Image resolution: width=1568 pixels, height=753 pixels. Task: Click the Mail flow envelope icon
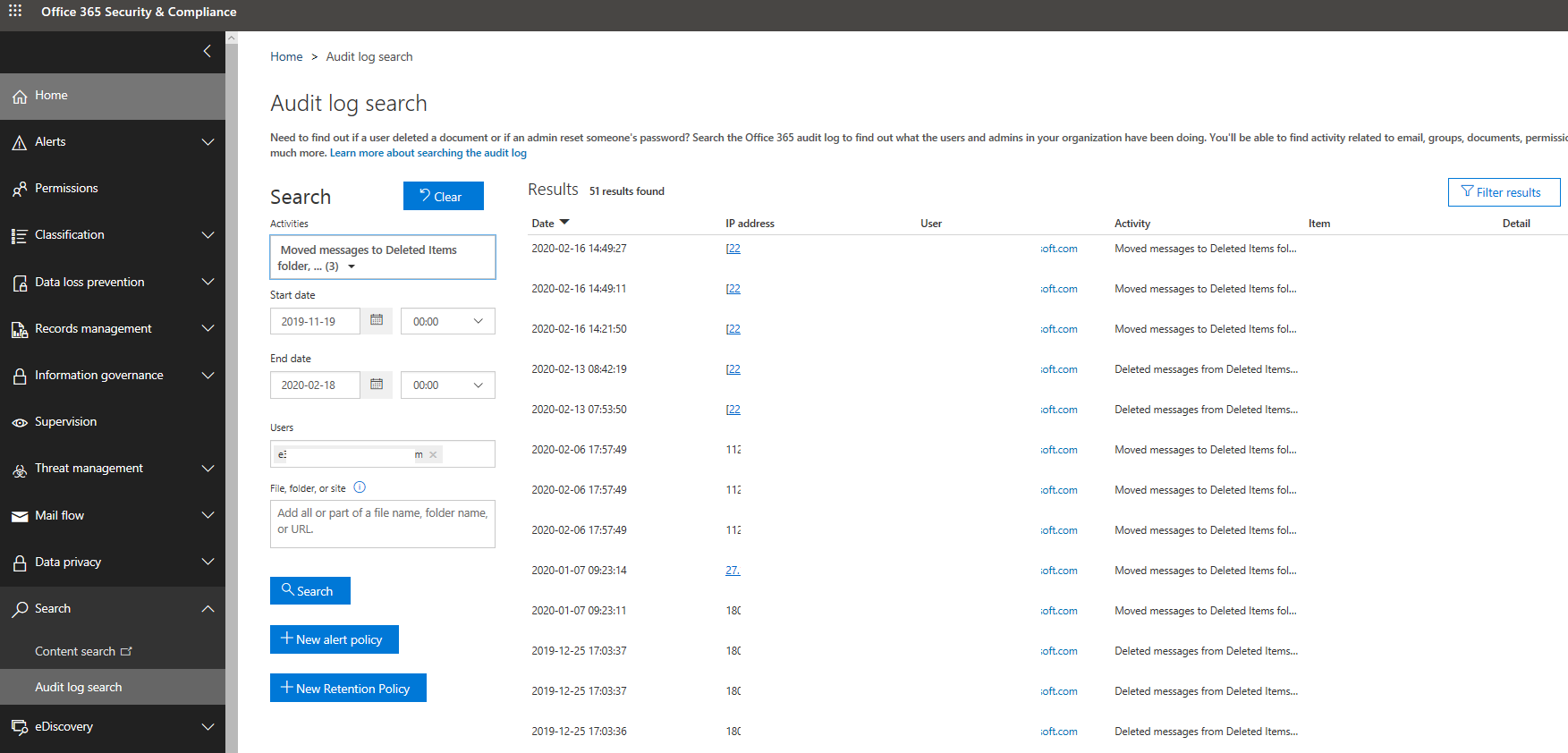coord(19,516)
